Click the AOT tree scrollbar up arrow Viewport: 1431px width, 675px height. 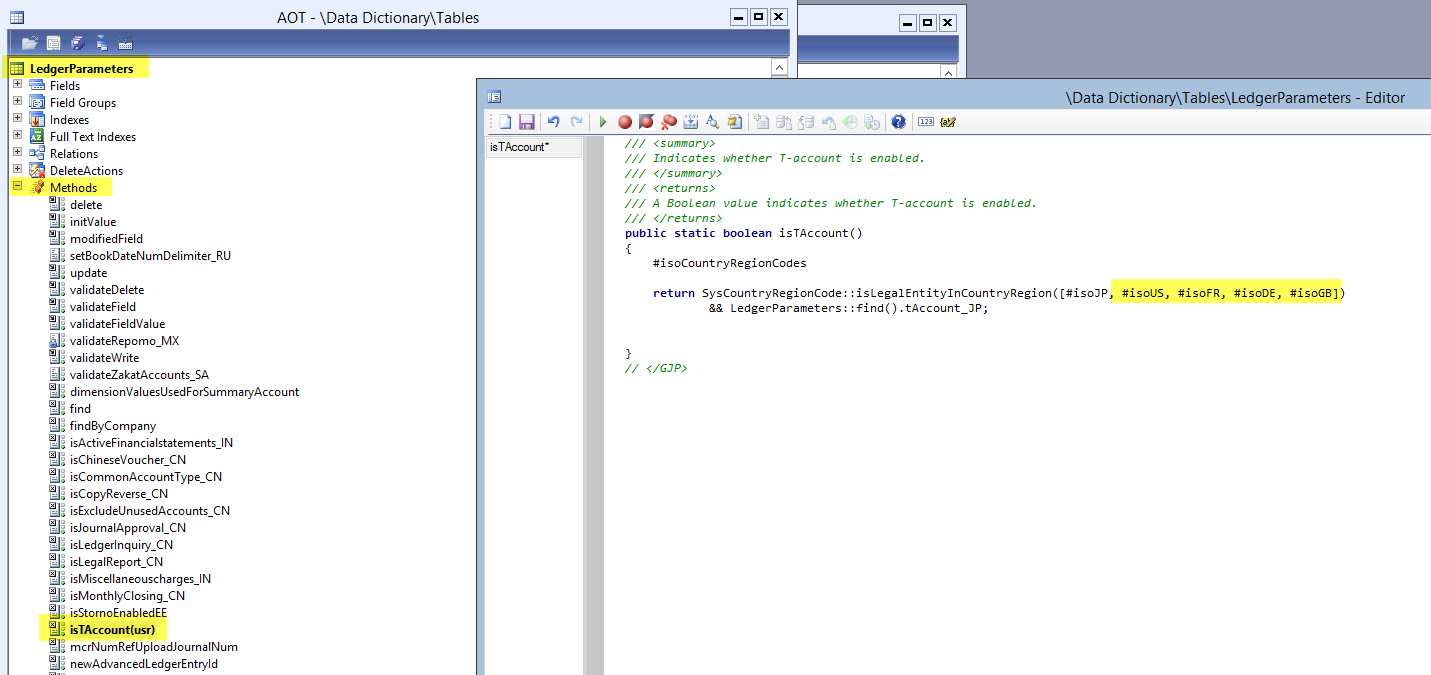(779, 67)
